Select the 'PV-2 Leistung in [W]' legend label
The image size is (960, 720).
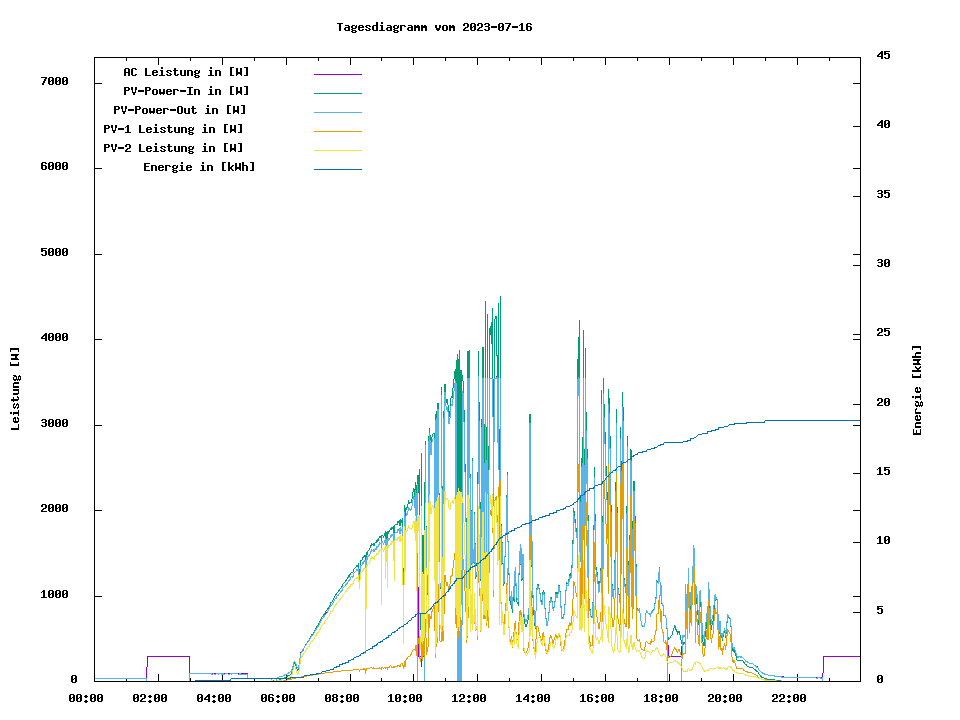[x=173, y=148]
